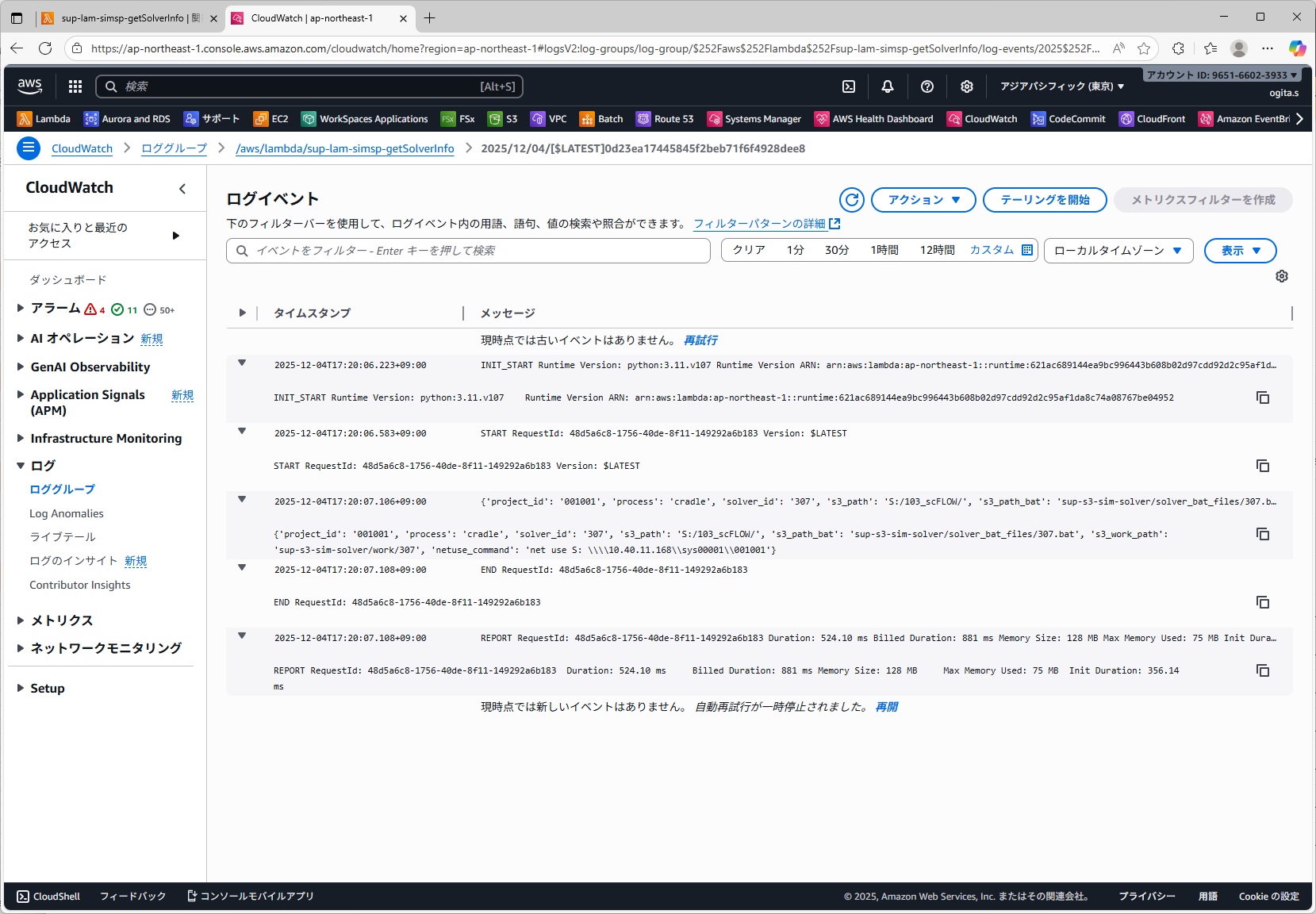Expand the アラーム section in sidebar
The height and width of the screenshot is (914, 1316).
point(21,308)
